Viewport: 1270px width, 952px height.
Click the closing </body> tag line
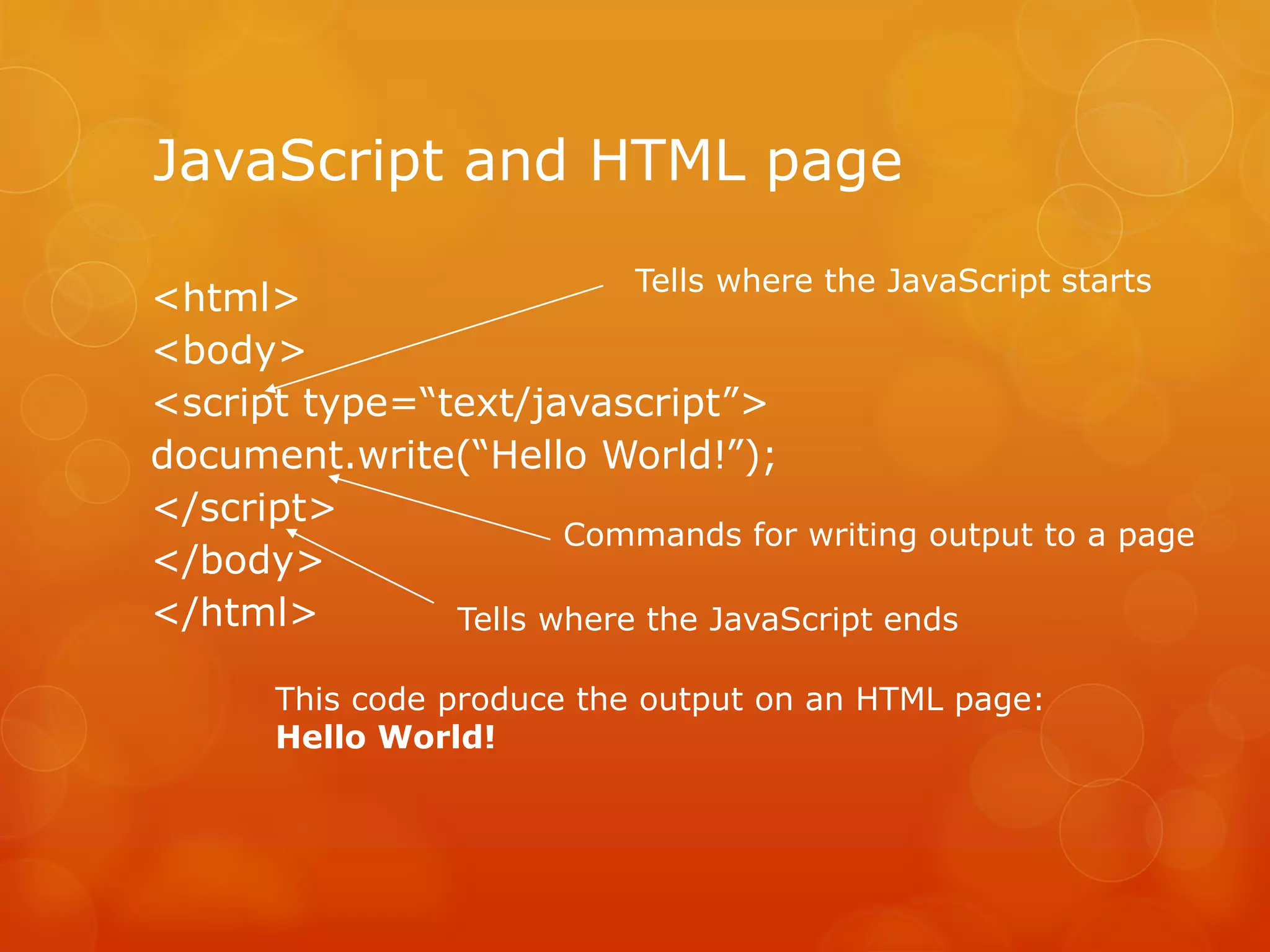pos(238,562)
